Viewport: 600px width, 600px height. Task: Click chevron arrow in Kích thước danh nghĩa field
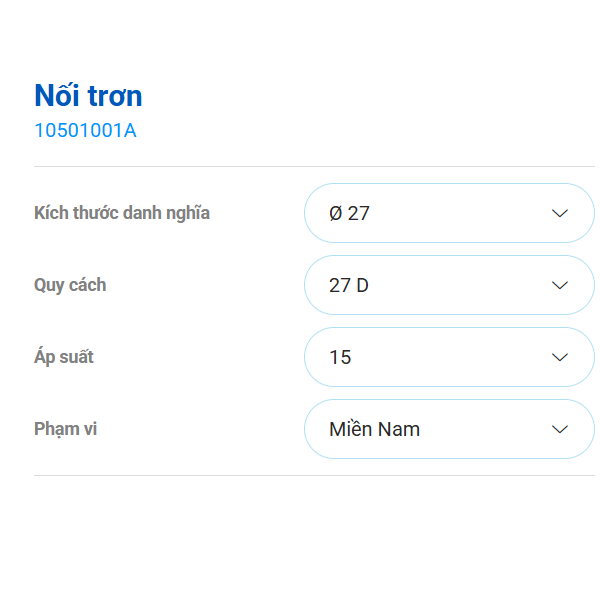click(x=560, y=213)
